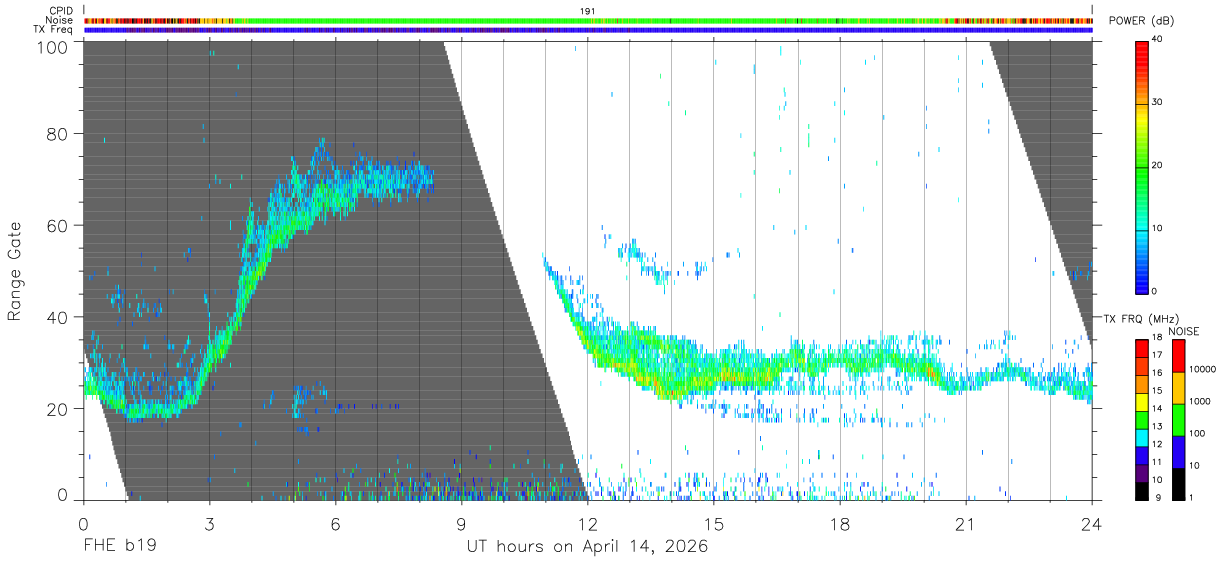Click the NOISE scale label '100'
This screenshot has height=567, width=1228.
pyautogui.click(x=1196, y=434)
